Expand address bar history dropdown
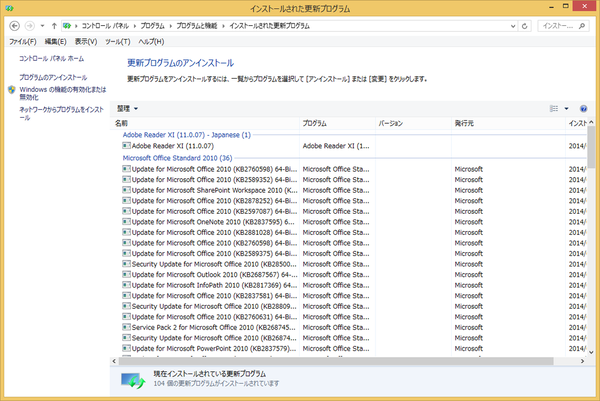 513,26
